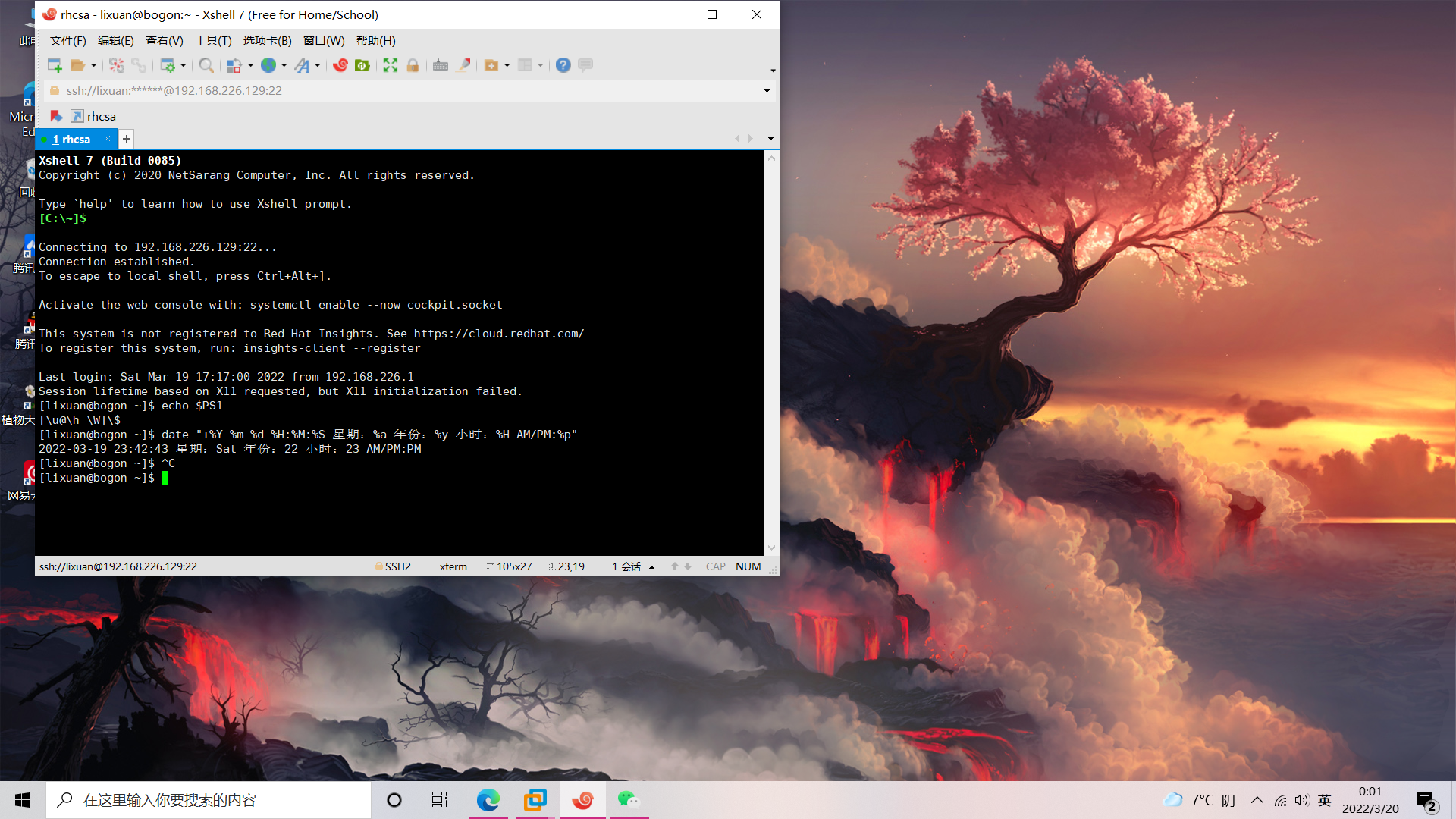Lock the screen with the padlock icon
Screen dimensions: 1456x819
point(413,65)
